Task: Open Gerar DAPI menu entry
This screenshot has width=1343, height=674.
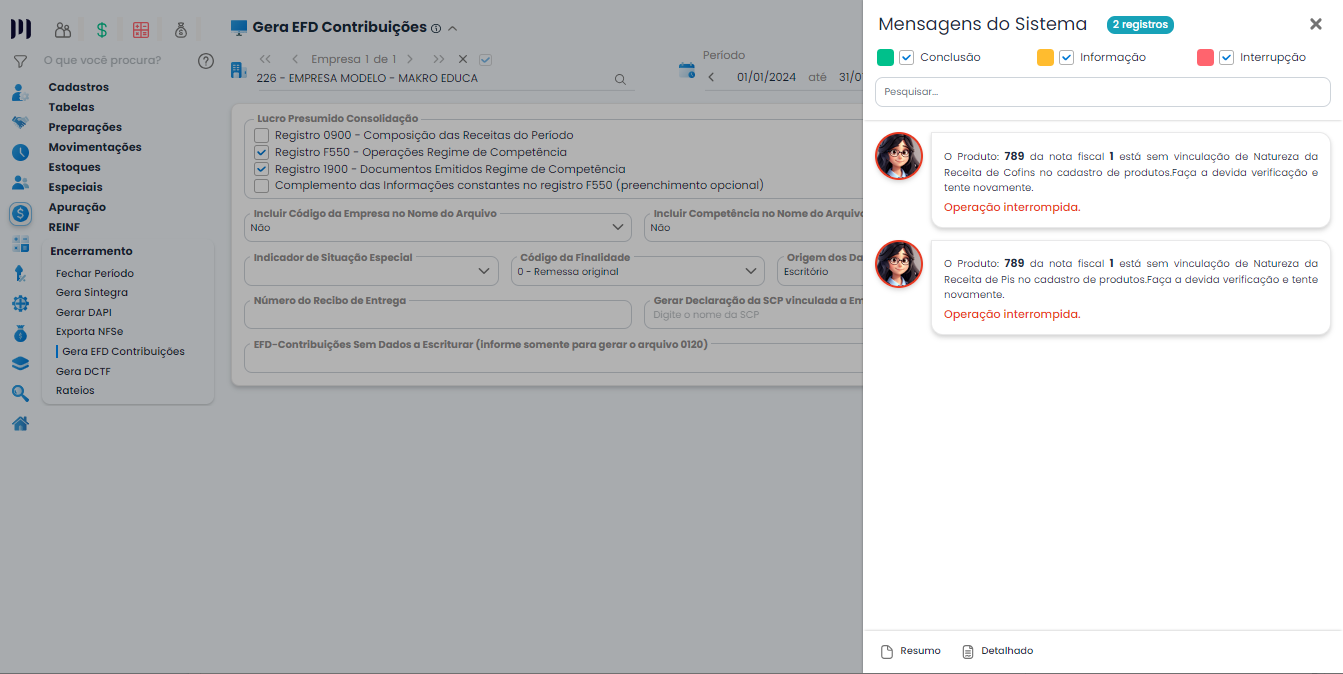Action: 84,312
